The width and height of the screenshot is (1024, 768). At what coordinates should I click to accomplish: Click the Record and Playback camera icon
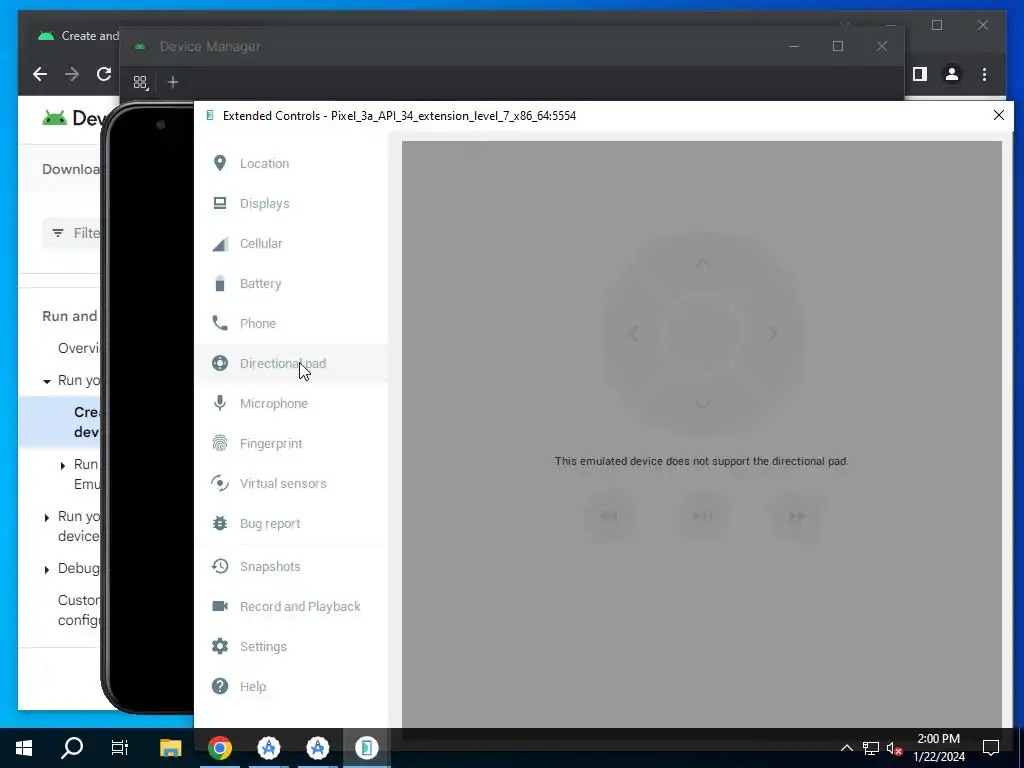pos(220,606)
